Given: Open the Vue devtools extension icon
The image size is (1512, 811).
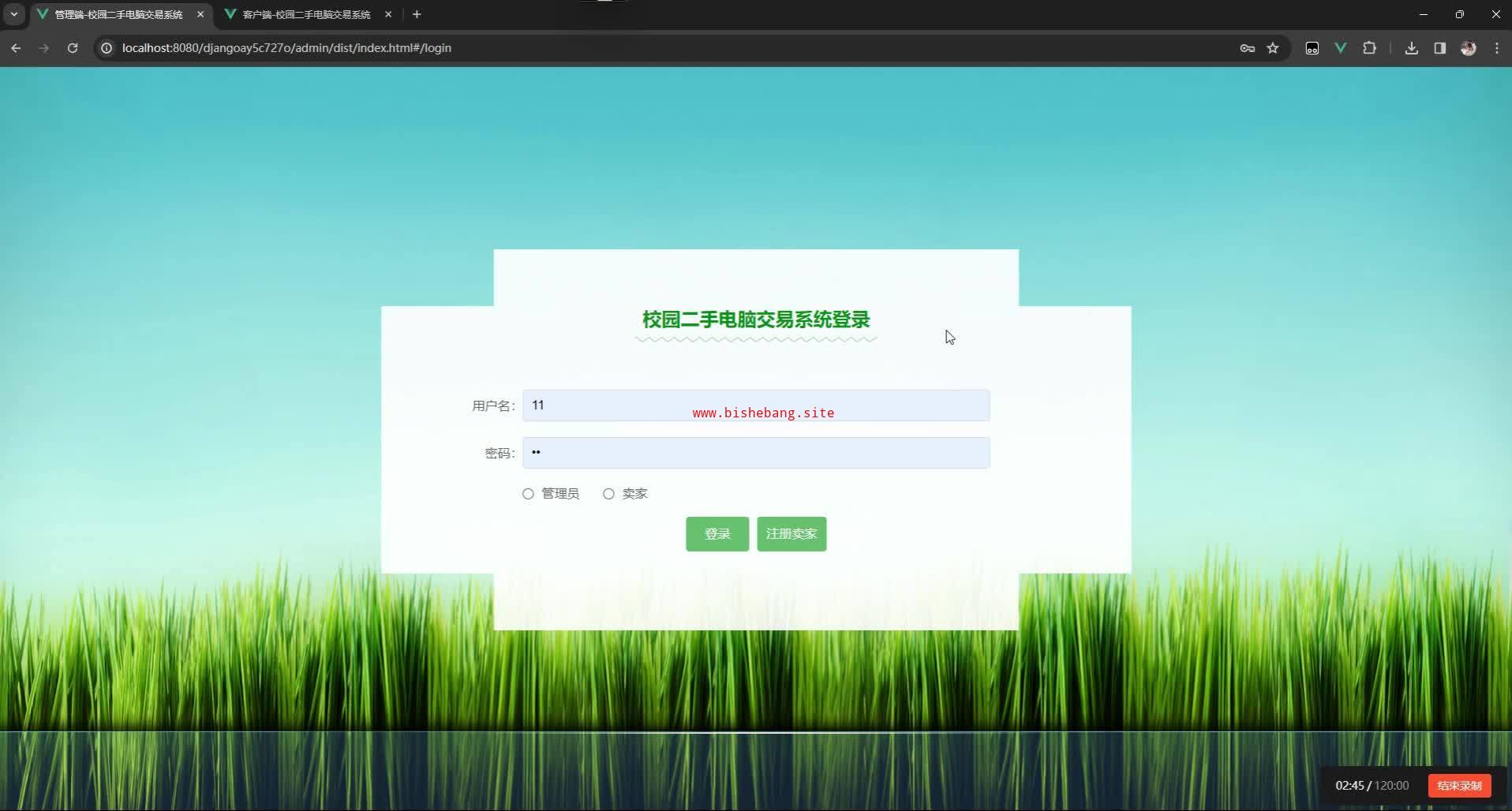Looking at the screenshot, I should [x=1340, y=48].
